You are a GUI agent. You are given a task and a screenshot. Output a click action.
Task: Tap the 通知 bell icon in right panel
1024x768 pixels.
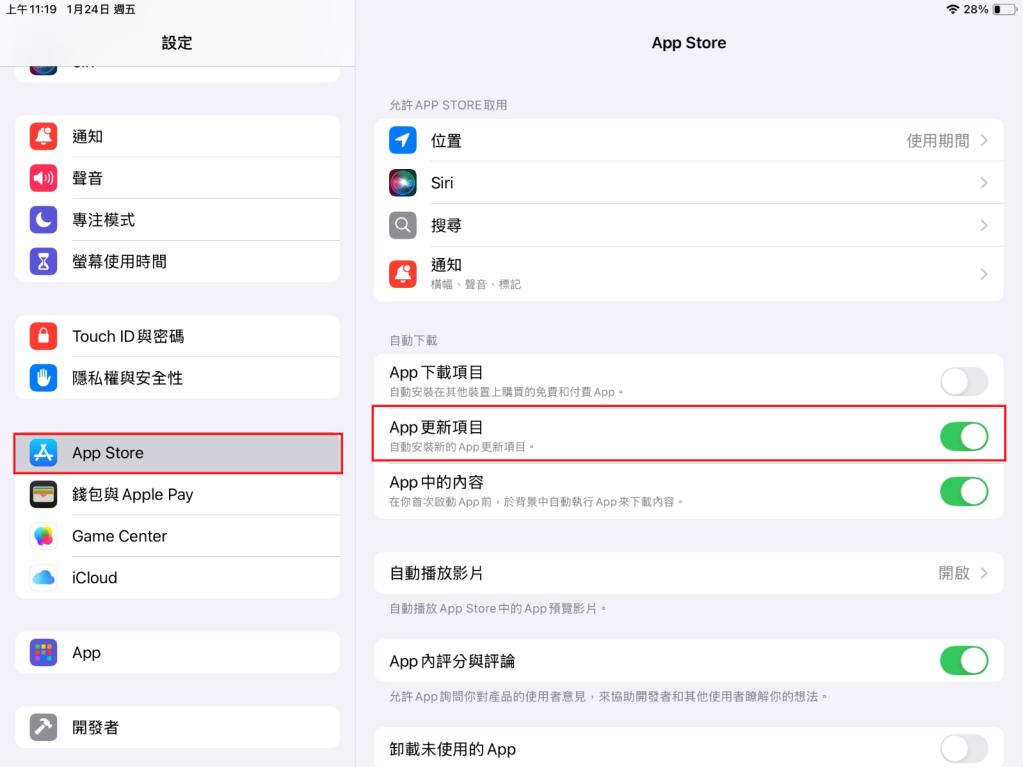point(403,274)
